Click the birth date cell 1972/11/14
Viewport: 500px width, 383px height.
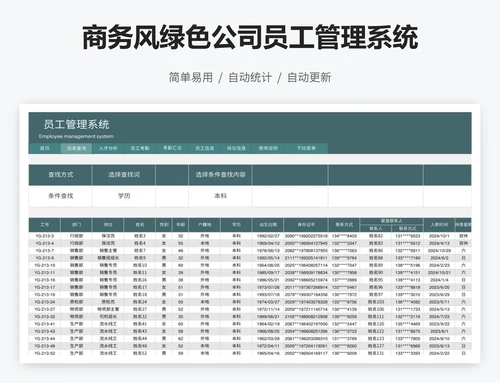pyautogui.click(x=268, y=309)
